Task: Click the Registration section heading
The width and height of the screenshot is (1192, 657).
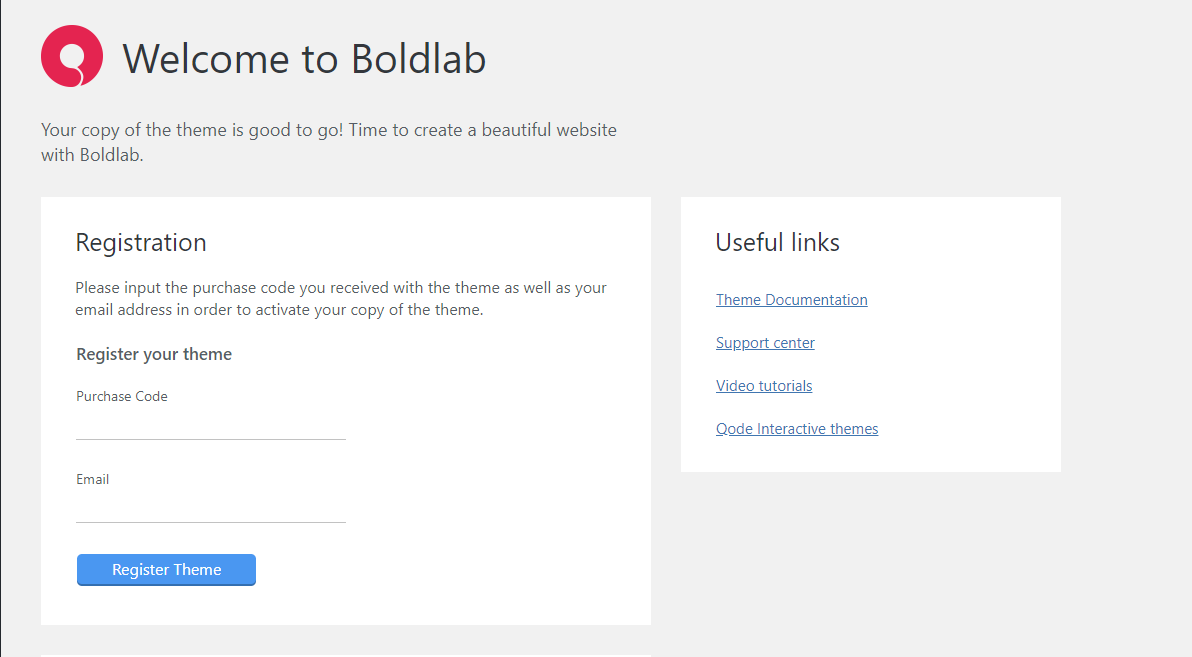Action: [x=141, y=243]
